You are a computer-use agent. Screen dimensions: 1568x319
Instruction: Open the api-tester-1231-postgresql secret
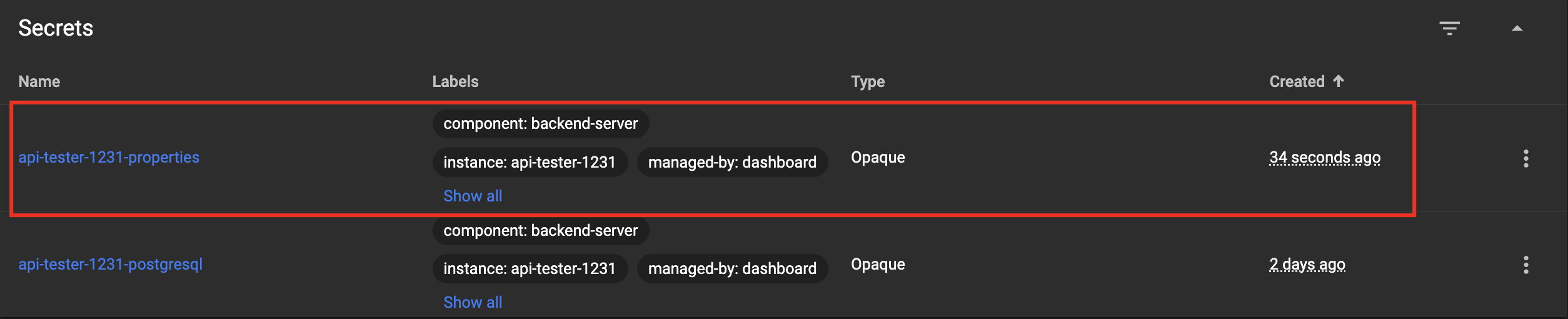point(111,265)
